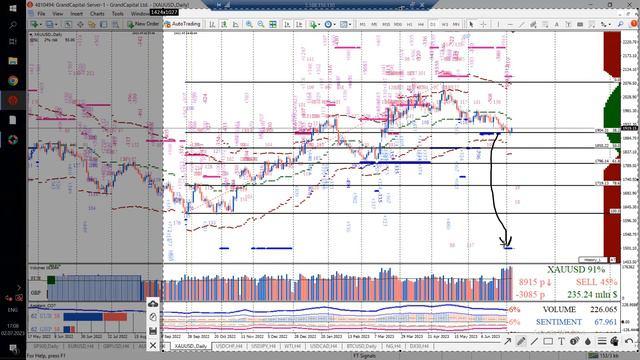Close the capture side panel (X)
The image size is (640, 360).
[x=153, y=345]
